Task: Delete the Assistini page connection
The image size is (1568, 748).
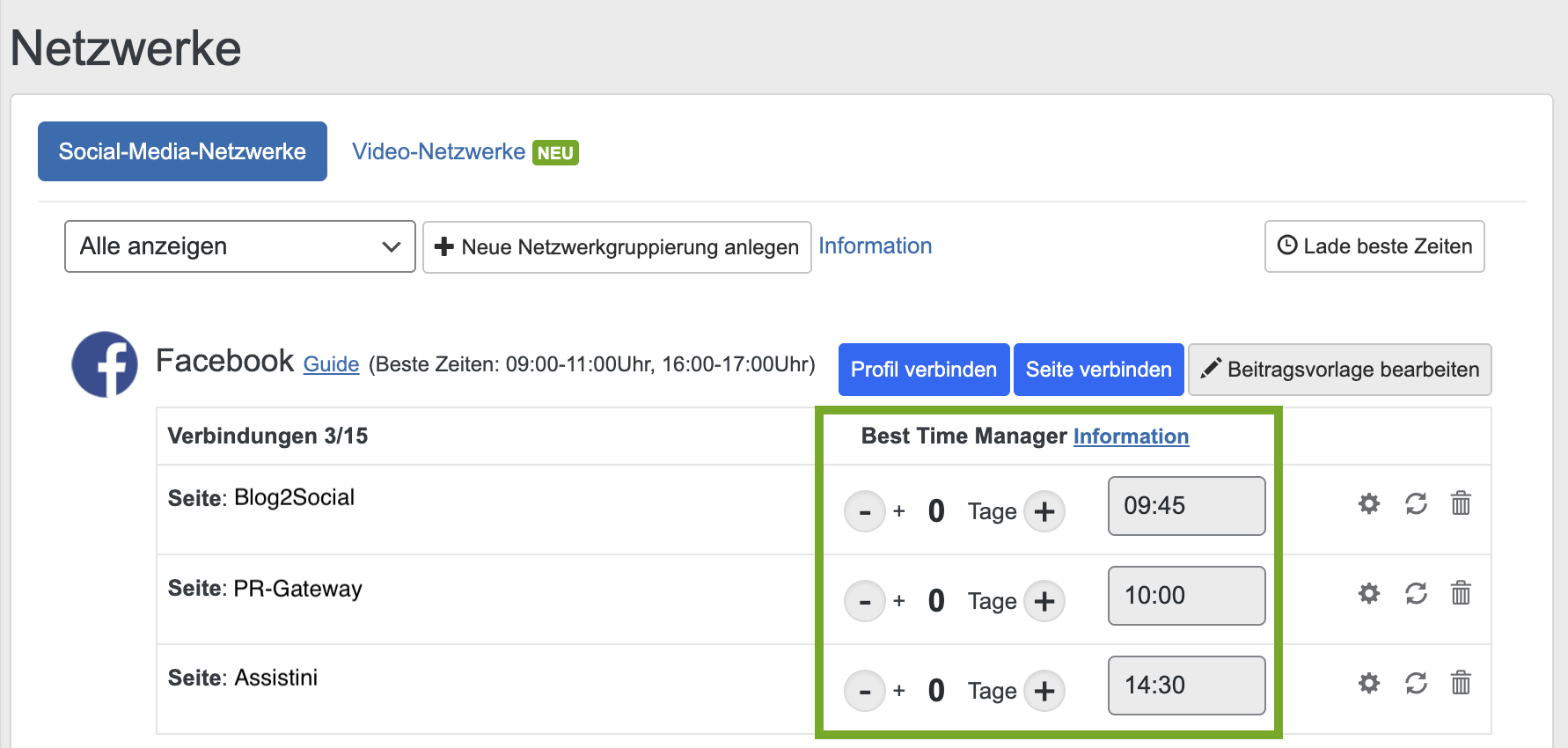Action: [x=1461, y=683]
